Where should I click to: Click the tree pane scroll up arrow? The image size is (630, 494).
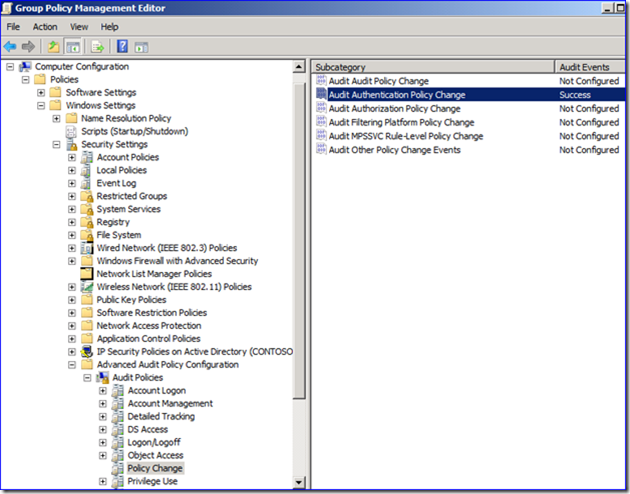point(299,67)
